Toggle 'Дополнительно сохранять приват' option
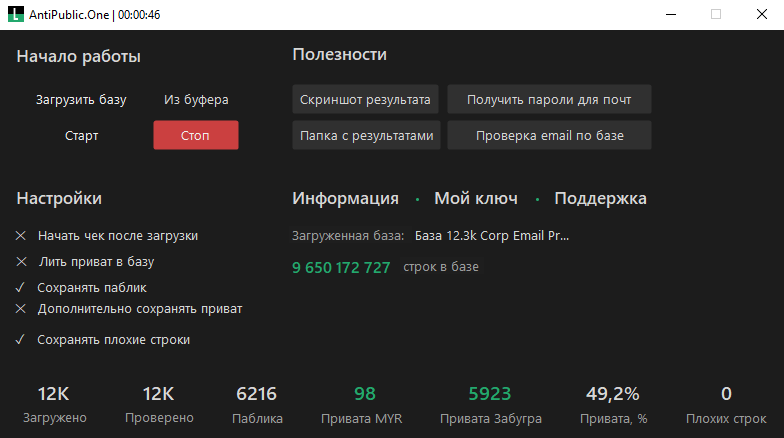 click(21, 309)
